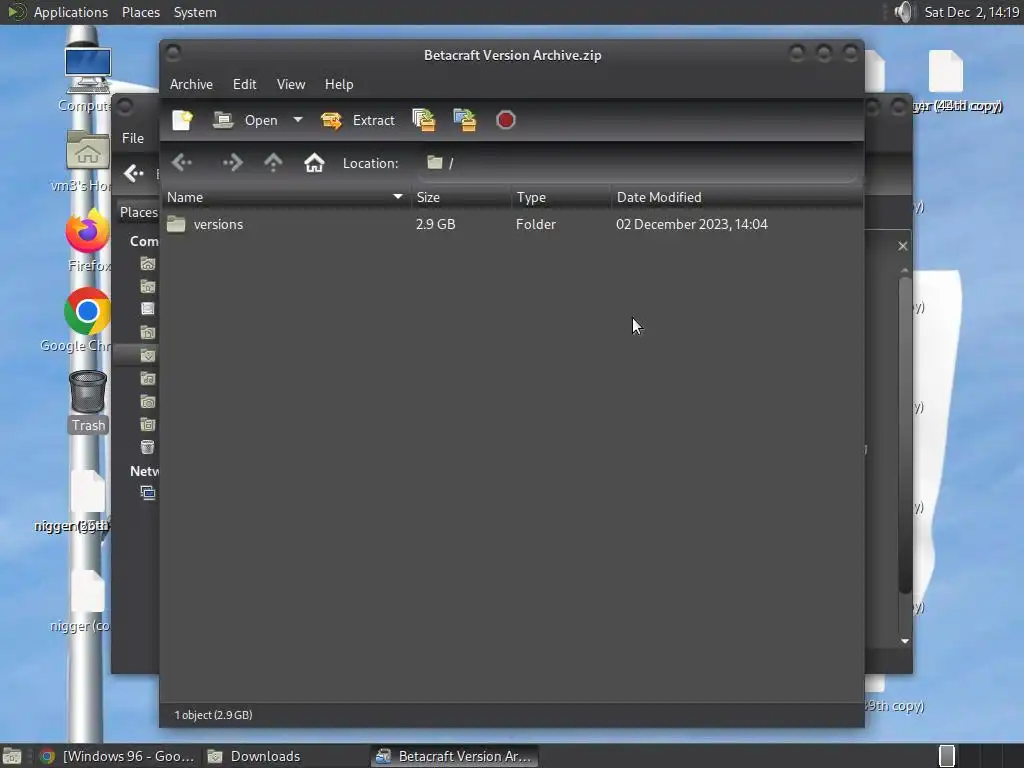Click the Extract toolbar button
The height and width of the screenshot is (768, 1024).
coord(358,120)
